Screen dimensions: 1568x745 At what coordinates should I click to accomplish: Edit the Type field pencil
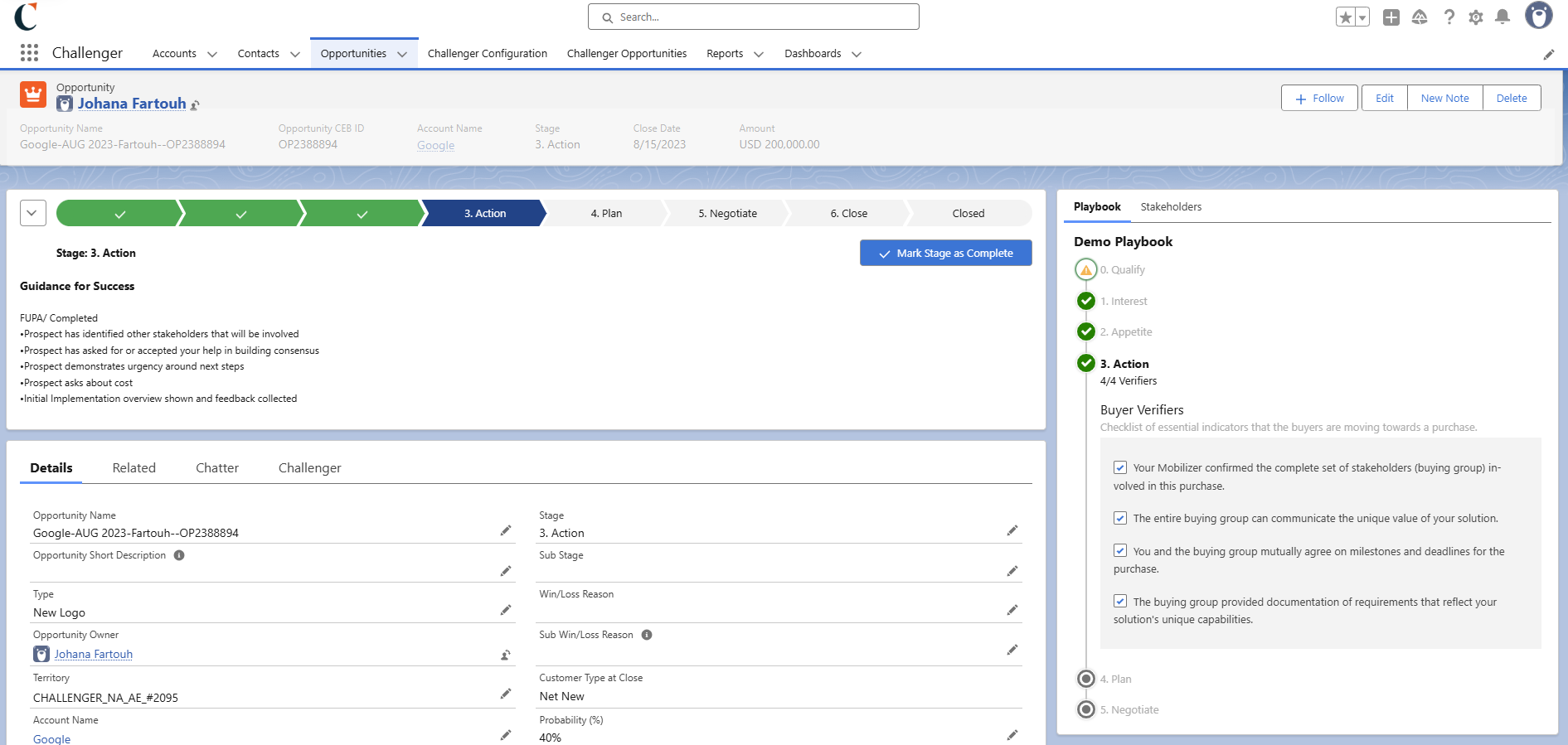(506, 610)
